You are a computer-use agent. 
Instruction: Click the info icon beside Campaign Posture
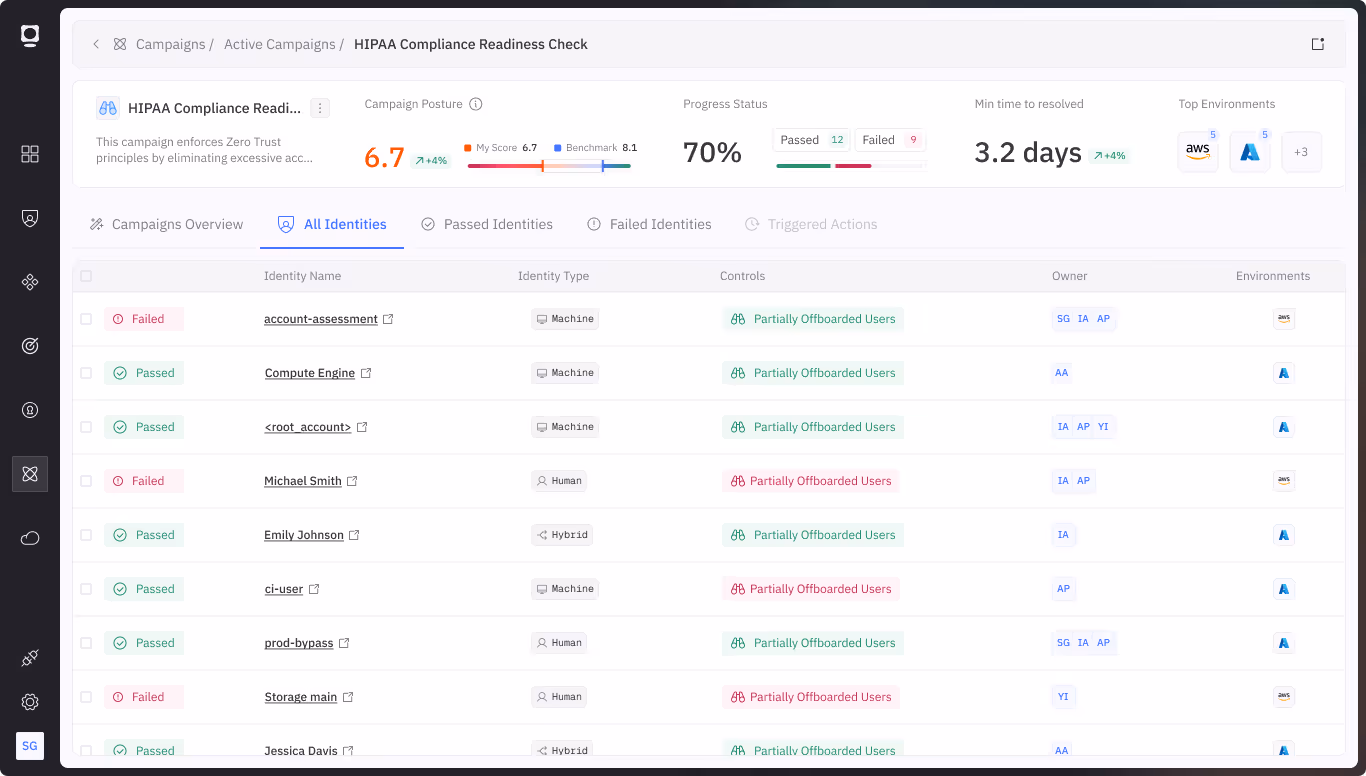[476, 104]
